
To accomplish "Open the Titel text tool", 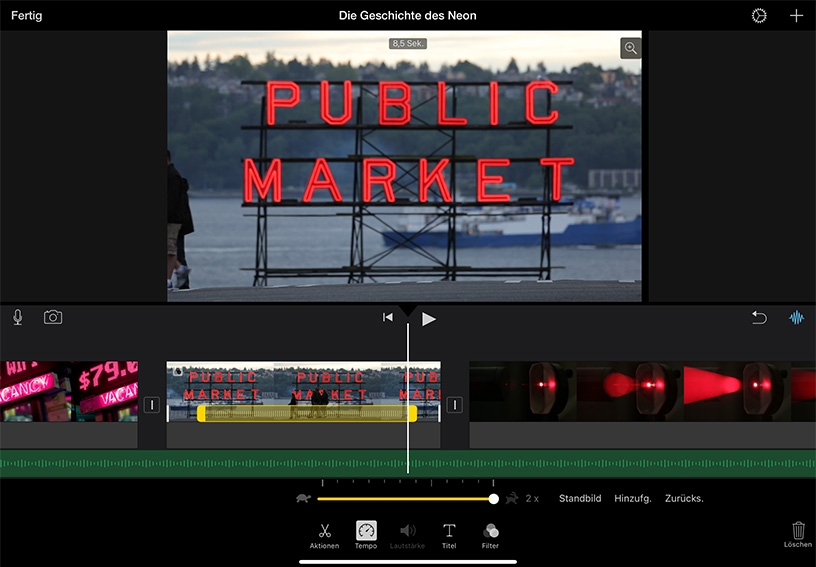I will 449,536.
